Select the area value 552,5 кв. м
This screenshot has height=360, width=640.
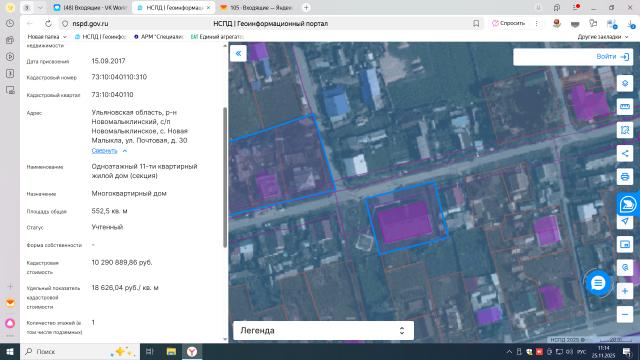click(109, 211)
